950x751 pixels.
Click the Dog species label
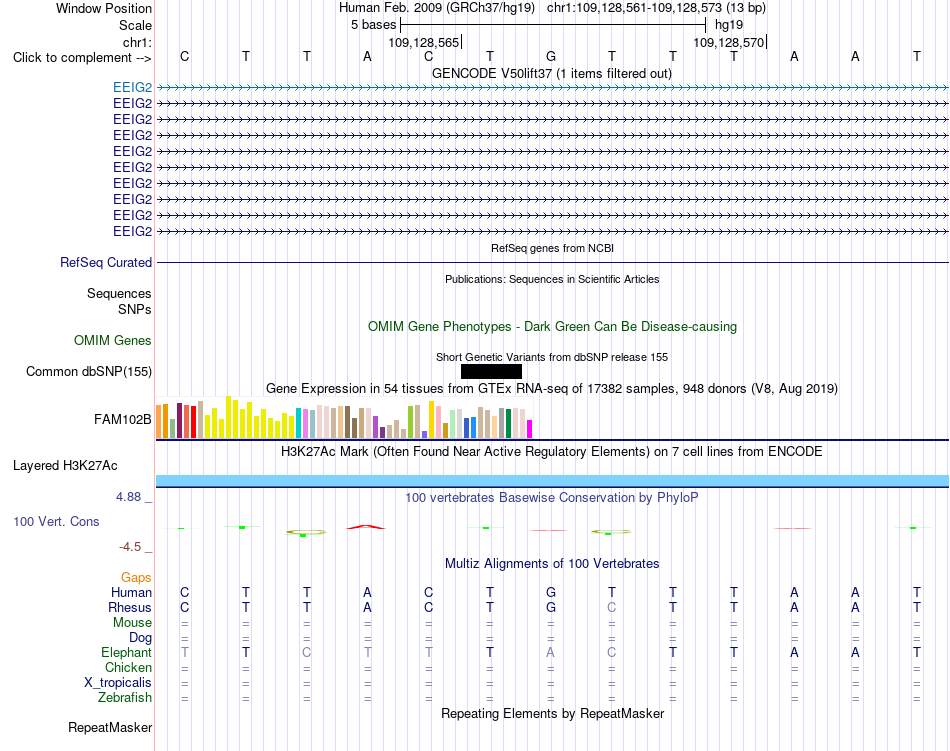tap(140, 637)
